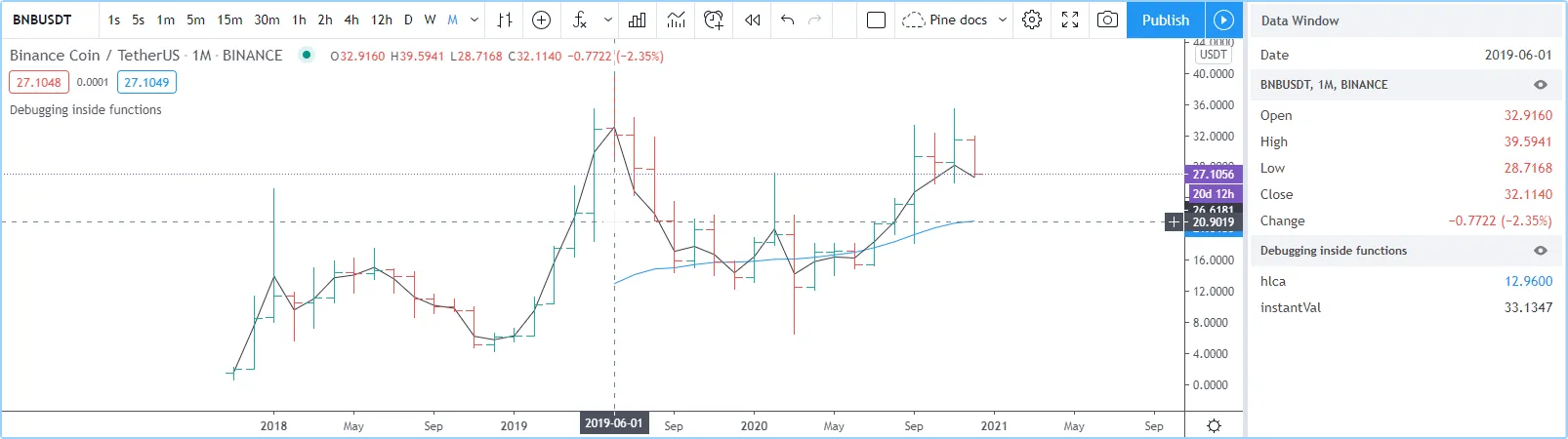Select the daily D interval
The image size is (1568, 439).
[x=408, y=20]
